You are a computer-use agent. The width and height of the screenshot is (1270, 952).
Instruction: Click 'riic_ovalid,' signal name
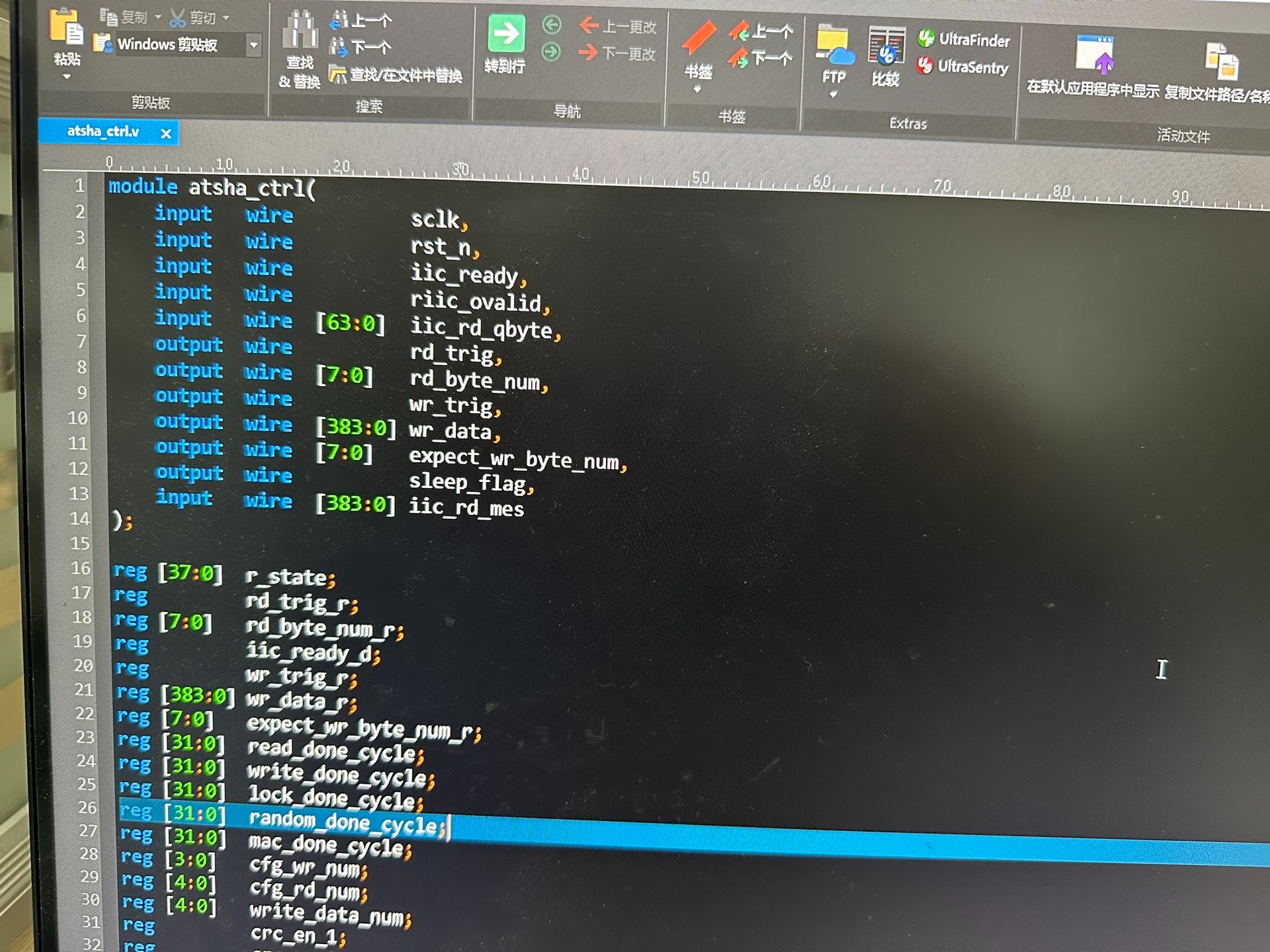click(x=480, y=302)
